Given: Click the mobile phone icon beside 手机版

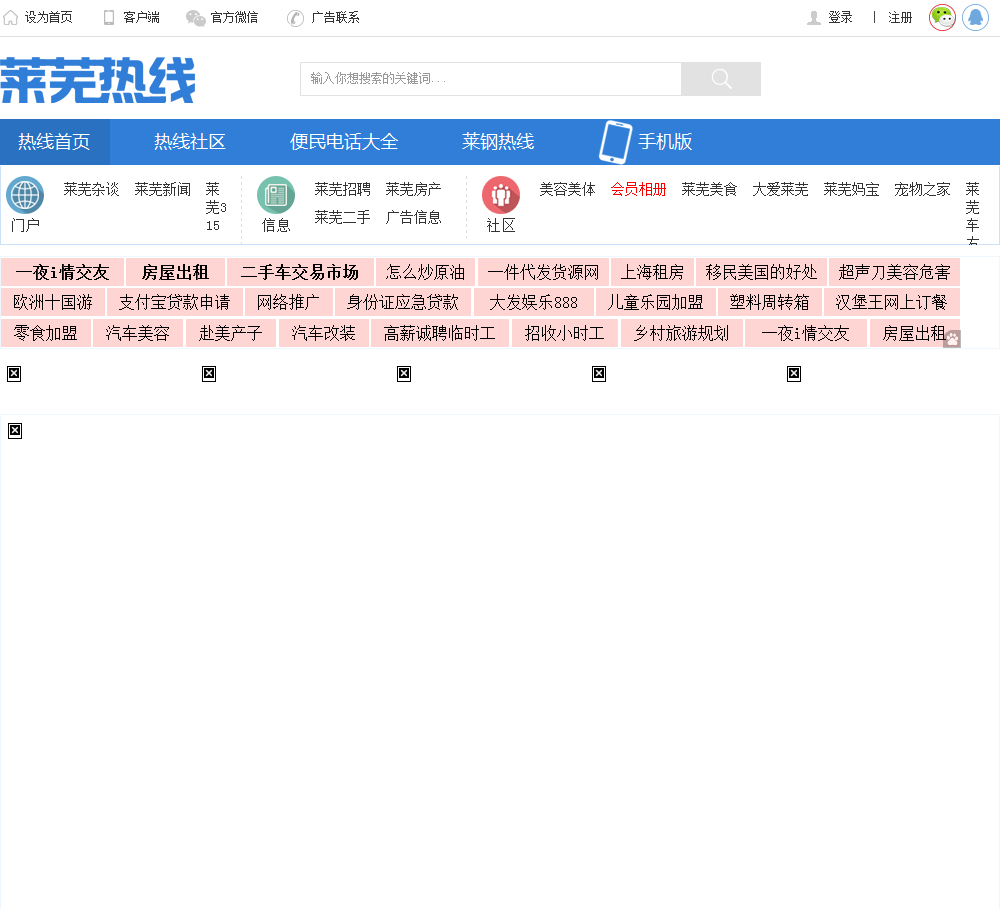Looking at the screenshot, I should pyautogui.click(x=615, y=142).
